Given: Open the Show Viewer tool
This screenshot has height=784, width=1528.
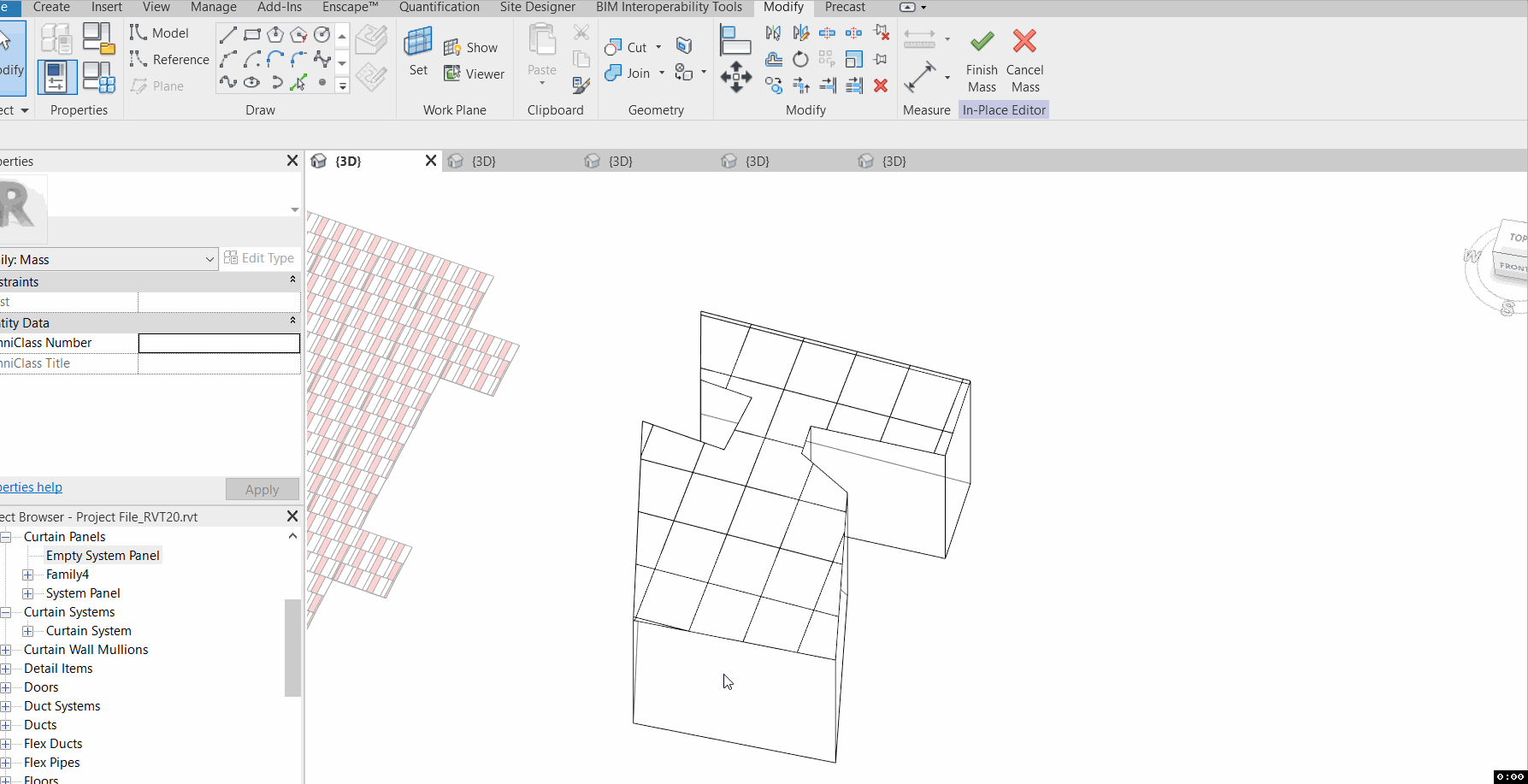Looking at the screenshot, I should tap(474, 74).
